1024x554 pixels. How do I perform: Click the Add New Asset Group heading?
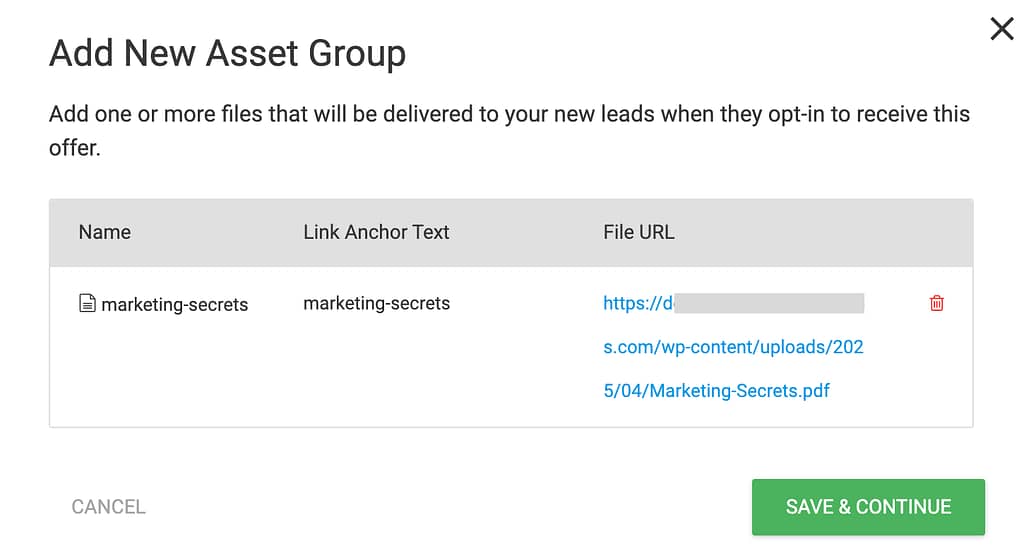pyautogui.click(x=227, y=53)
